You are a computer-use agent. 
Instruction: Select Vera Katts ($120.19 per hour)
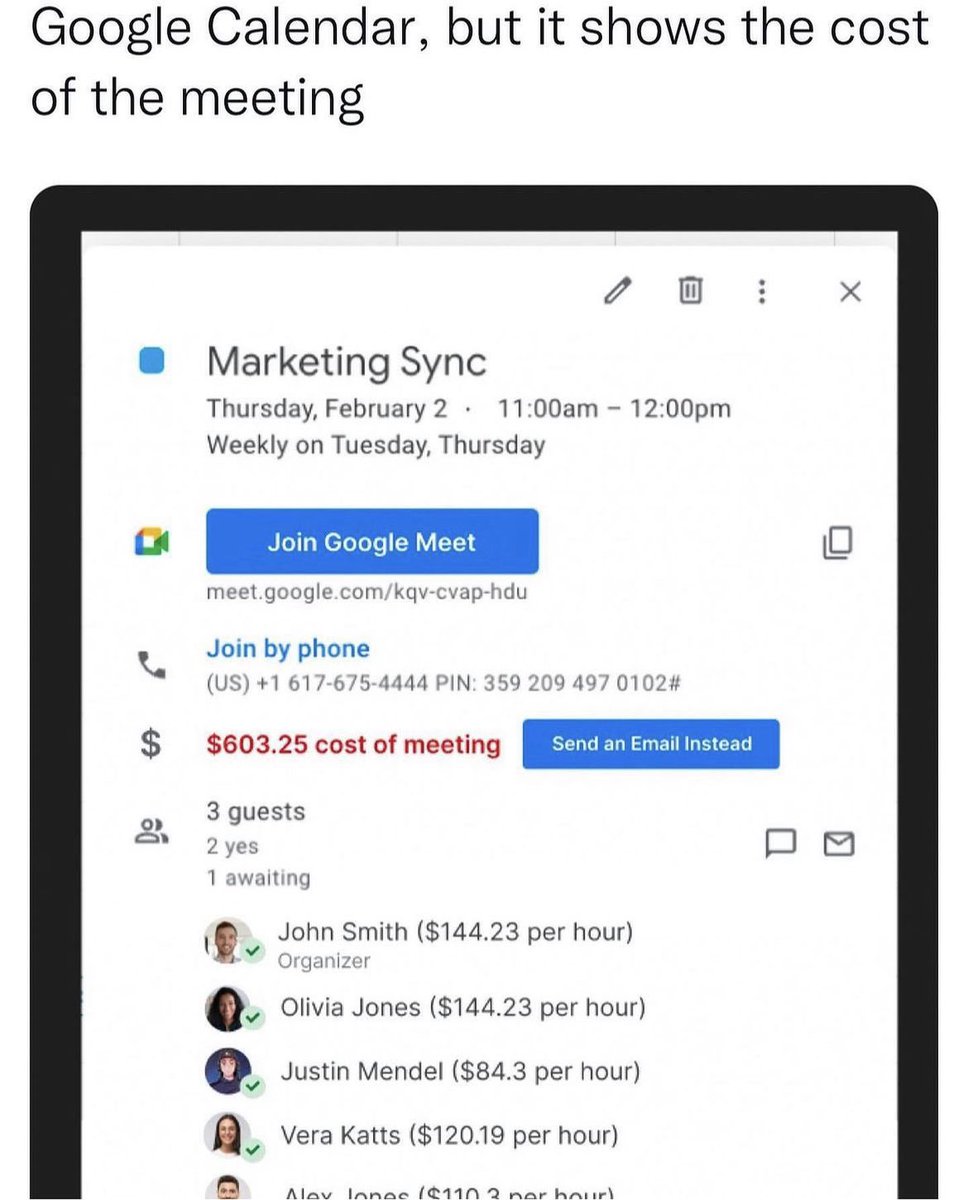tap(449, 1136)
